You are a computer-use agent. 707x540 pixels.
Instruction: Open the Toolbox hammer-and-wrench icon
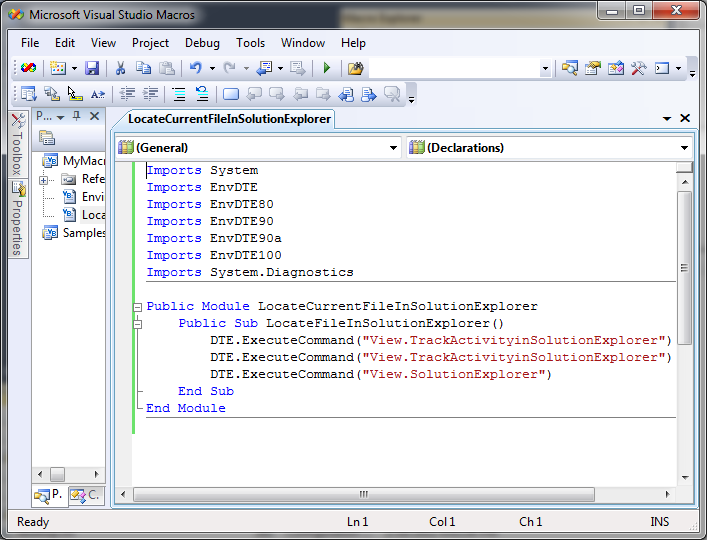pyautogui.click(x=638, y=69)
